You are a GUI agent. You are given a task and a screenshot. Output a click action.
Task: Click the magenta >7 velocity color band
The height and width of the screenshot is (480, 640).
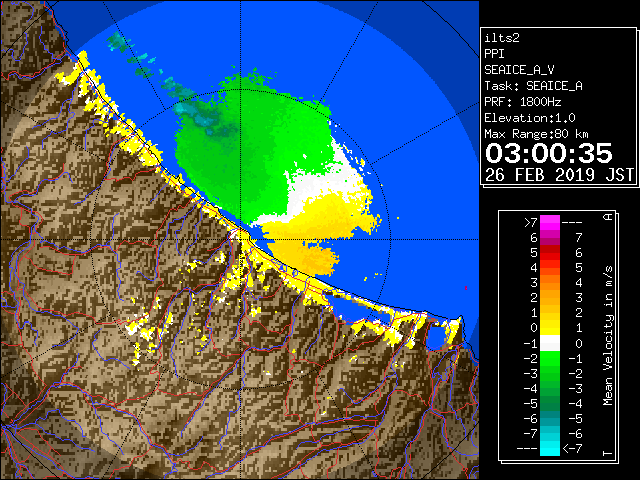(x=550, y=223)
